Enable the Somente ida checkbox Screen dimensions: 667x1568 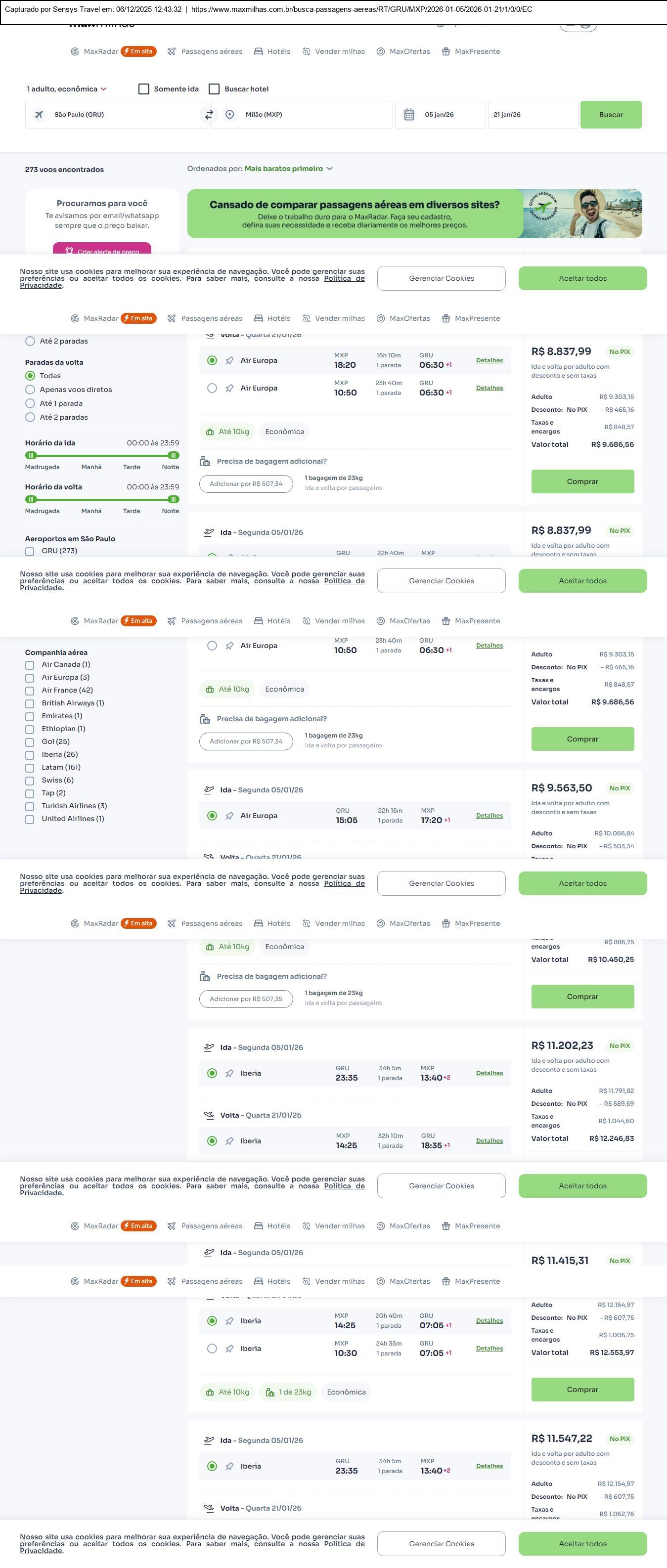click(144, 89)
